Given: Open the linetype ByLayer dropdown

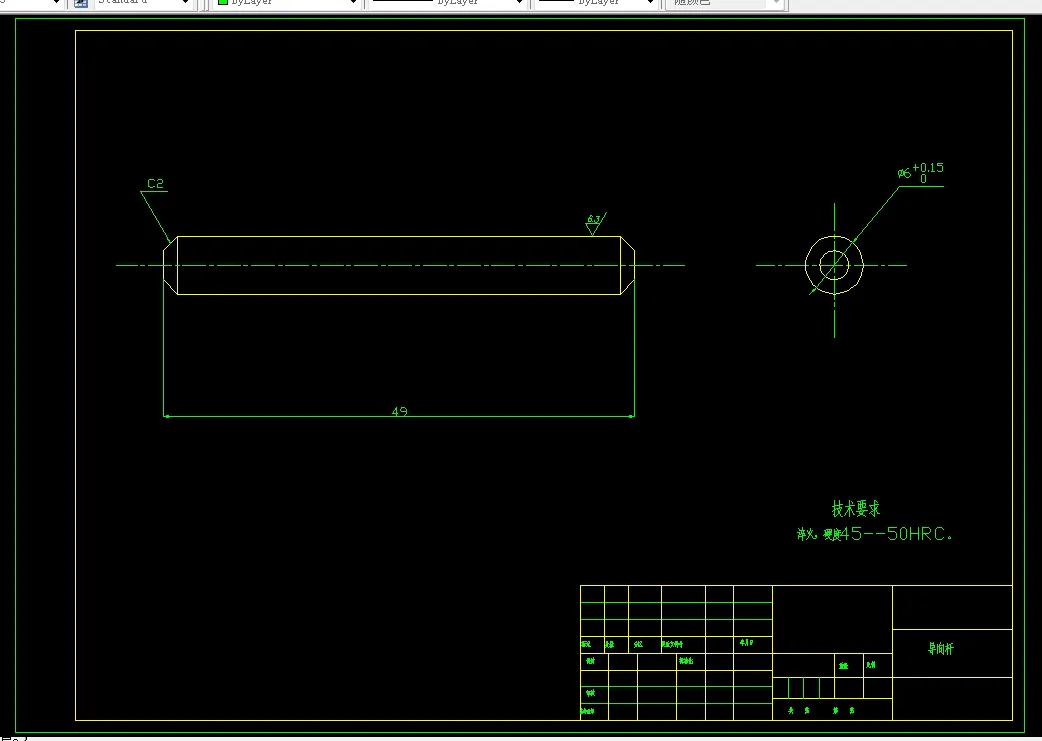Looking at the screenshot, I should pyautogui.click(x=447, y=3).
